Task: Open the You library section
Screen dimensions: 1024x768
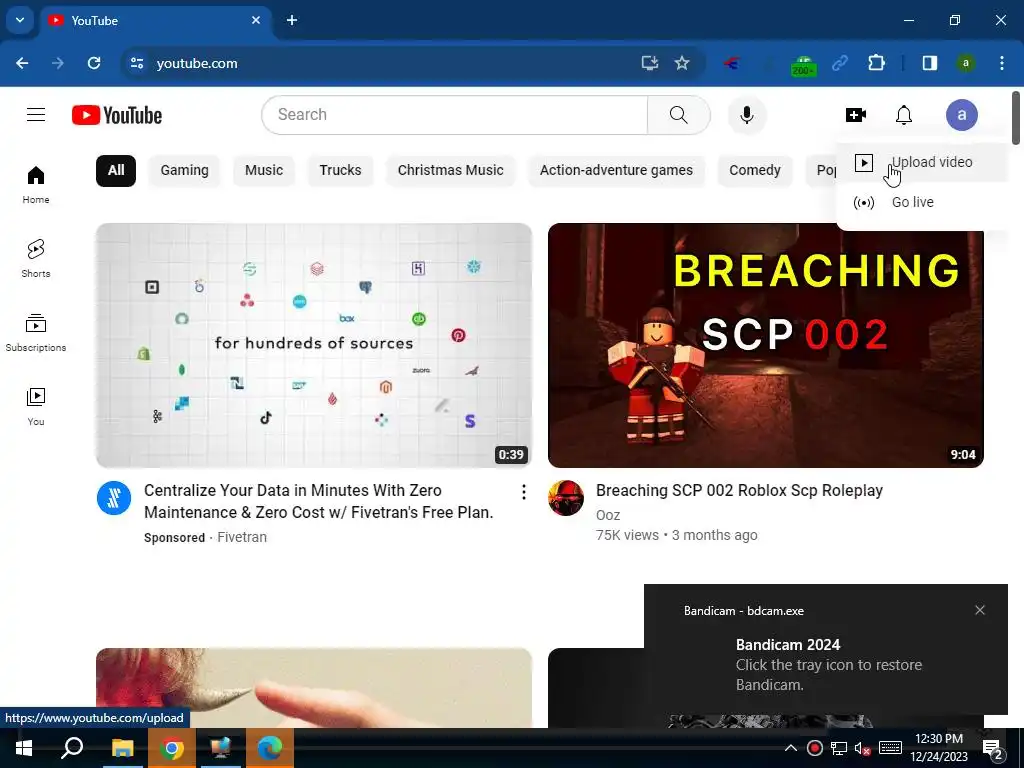Action: (x=36, y=407)
